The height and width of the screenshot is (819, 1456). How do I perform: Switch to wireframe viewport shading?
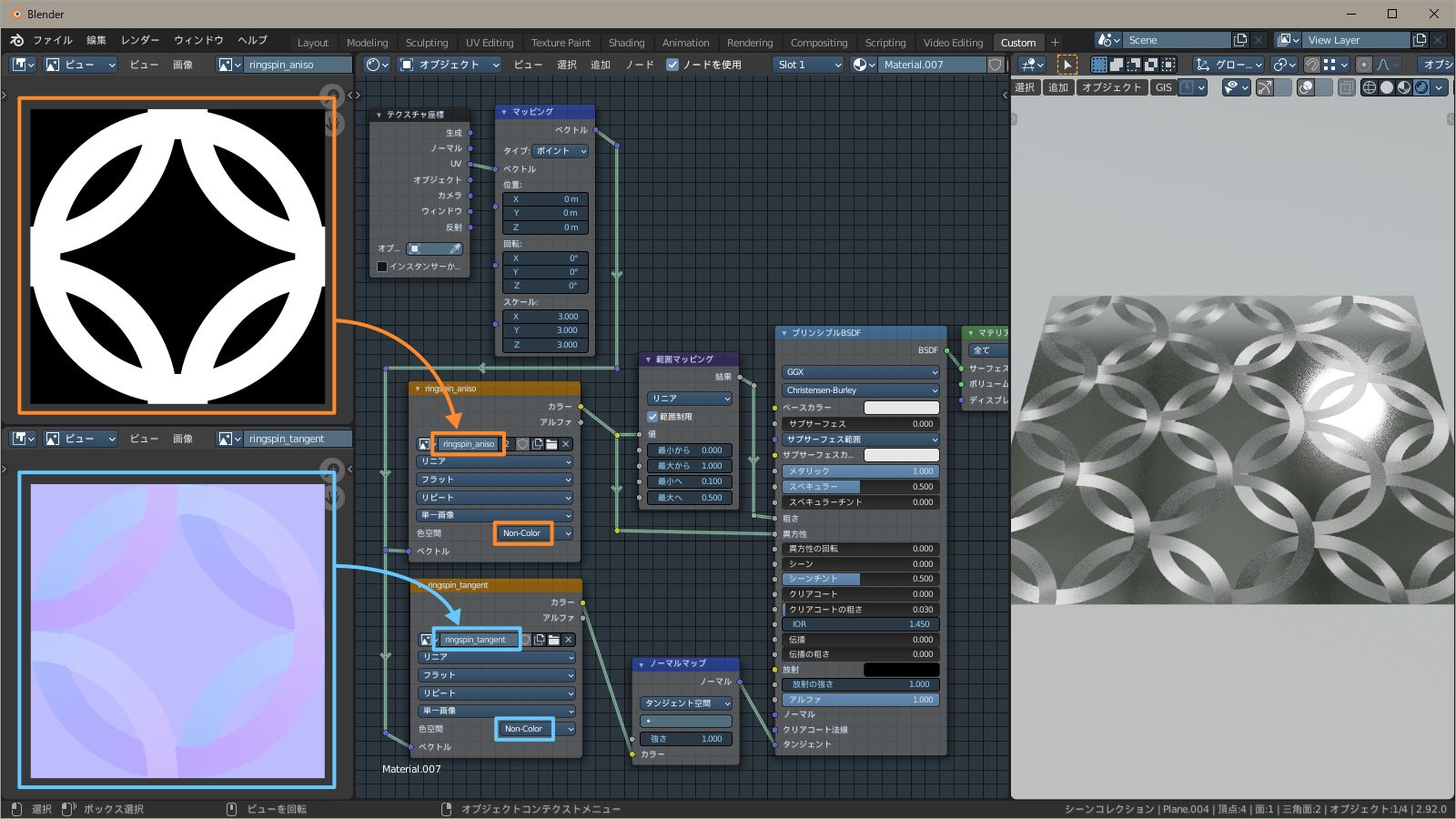pos(1369,87)
